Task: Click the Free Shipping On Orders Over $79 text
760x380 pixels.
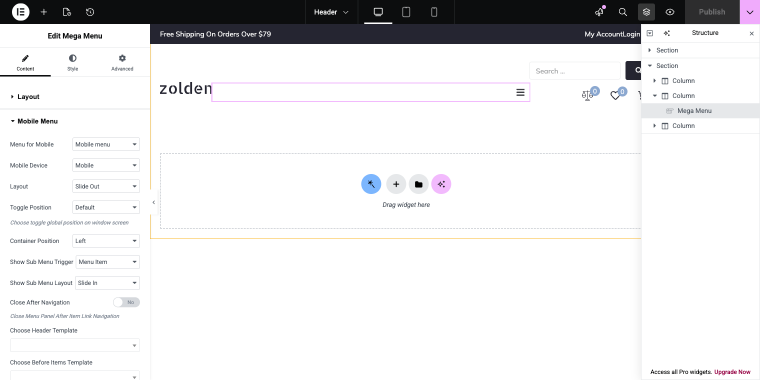Action: 215,34
